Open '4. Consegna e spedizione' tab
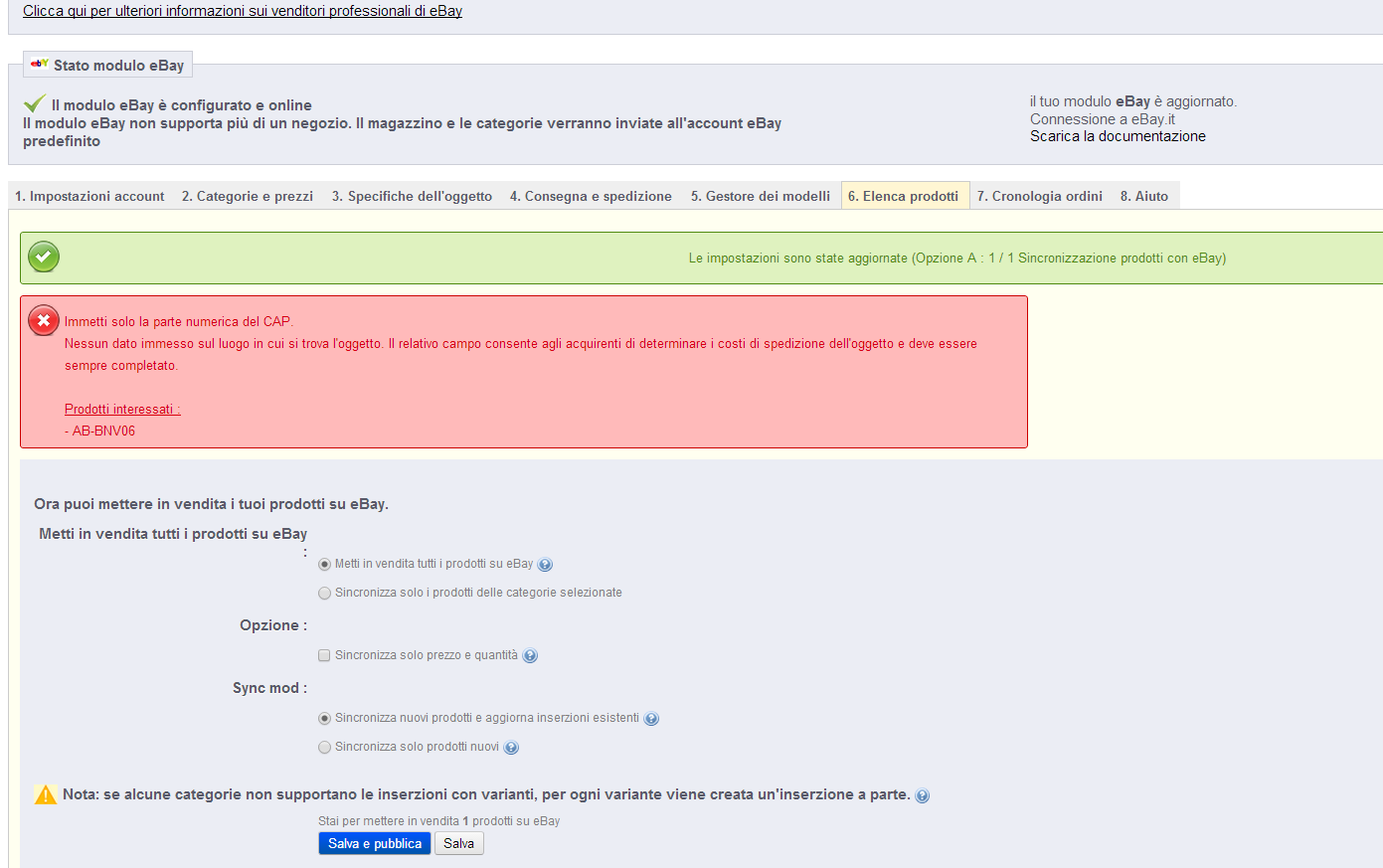This screenshot has height=868, width=1383. [x=591, y=196]
